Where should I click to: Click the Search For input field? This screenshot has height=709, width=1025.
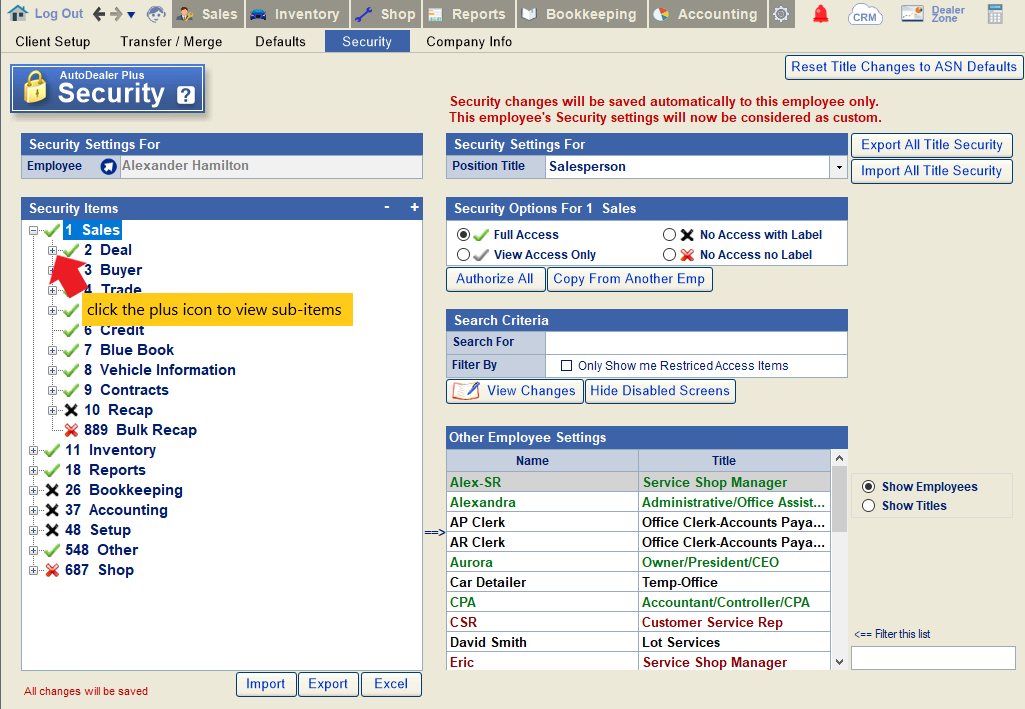[696, 342]
